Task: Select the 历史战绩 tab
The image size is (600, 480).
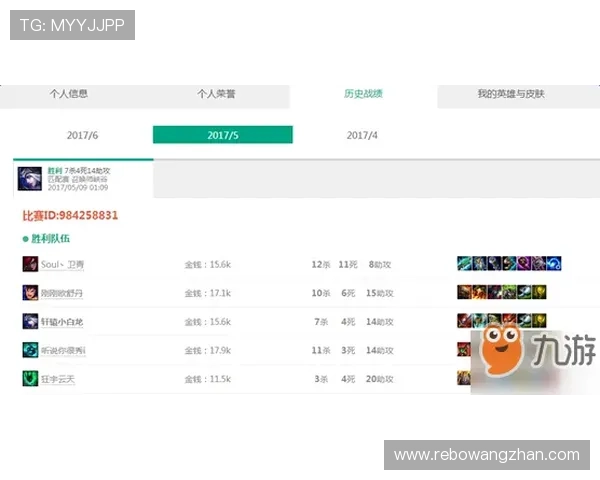Action: coord(363,94)
